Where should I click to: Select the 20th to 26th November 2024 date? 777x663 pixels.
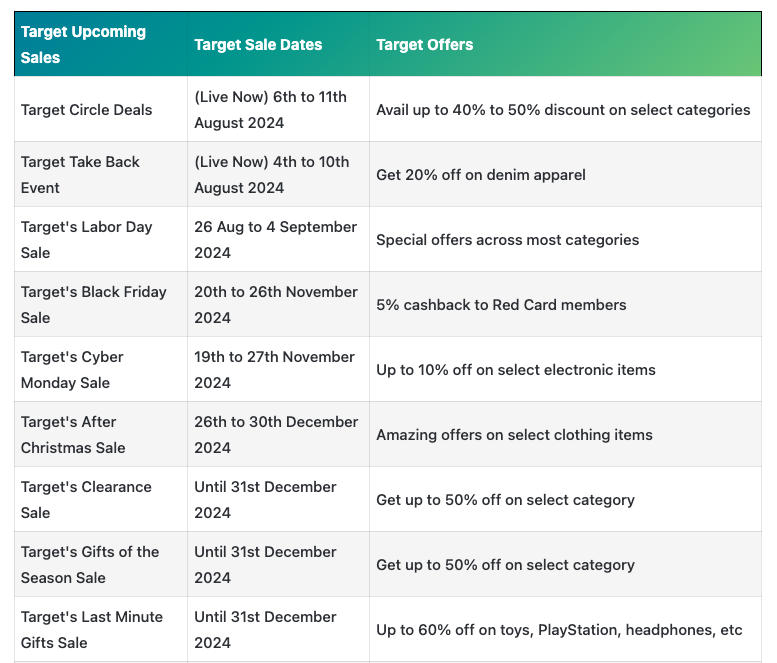coord(278,304)
